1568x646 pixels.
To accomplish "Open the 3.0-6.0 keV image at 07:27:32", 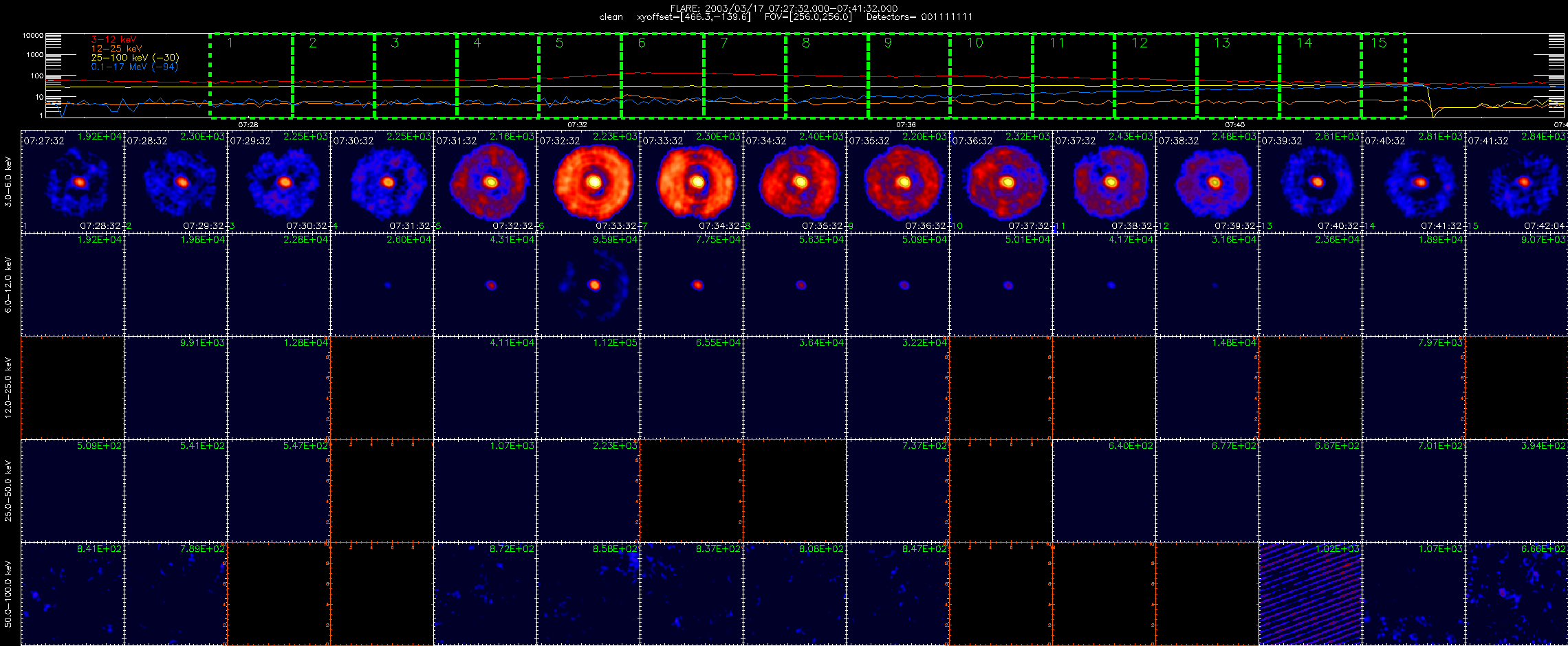I will [72, 181].
